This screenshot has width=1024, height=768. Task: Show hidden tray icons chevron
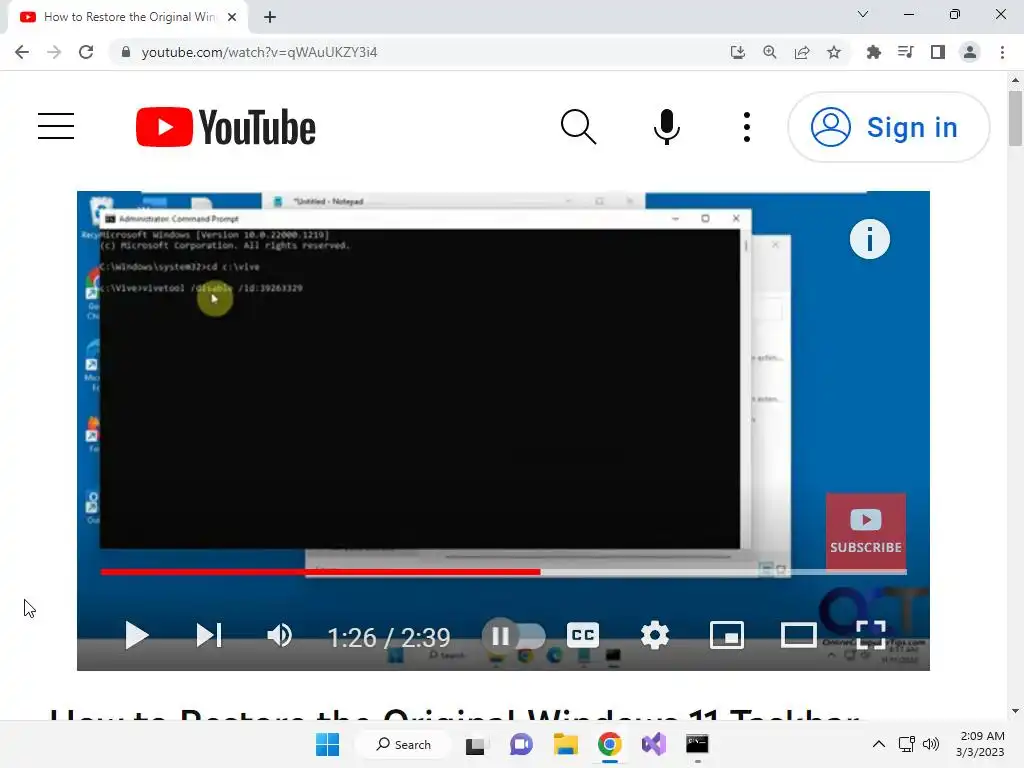pyautogui.click(x=879, y=744)
